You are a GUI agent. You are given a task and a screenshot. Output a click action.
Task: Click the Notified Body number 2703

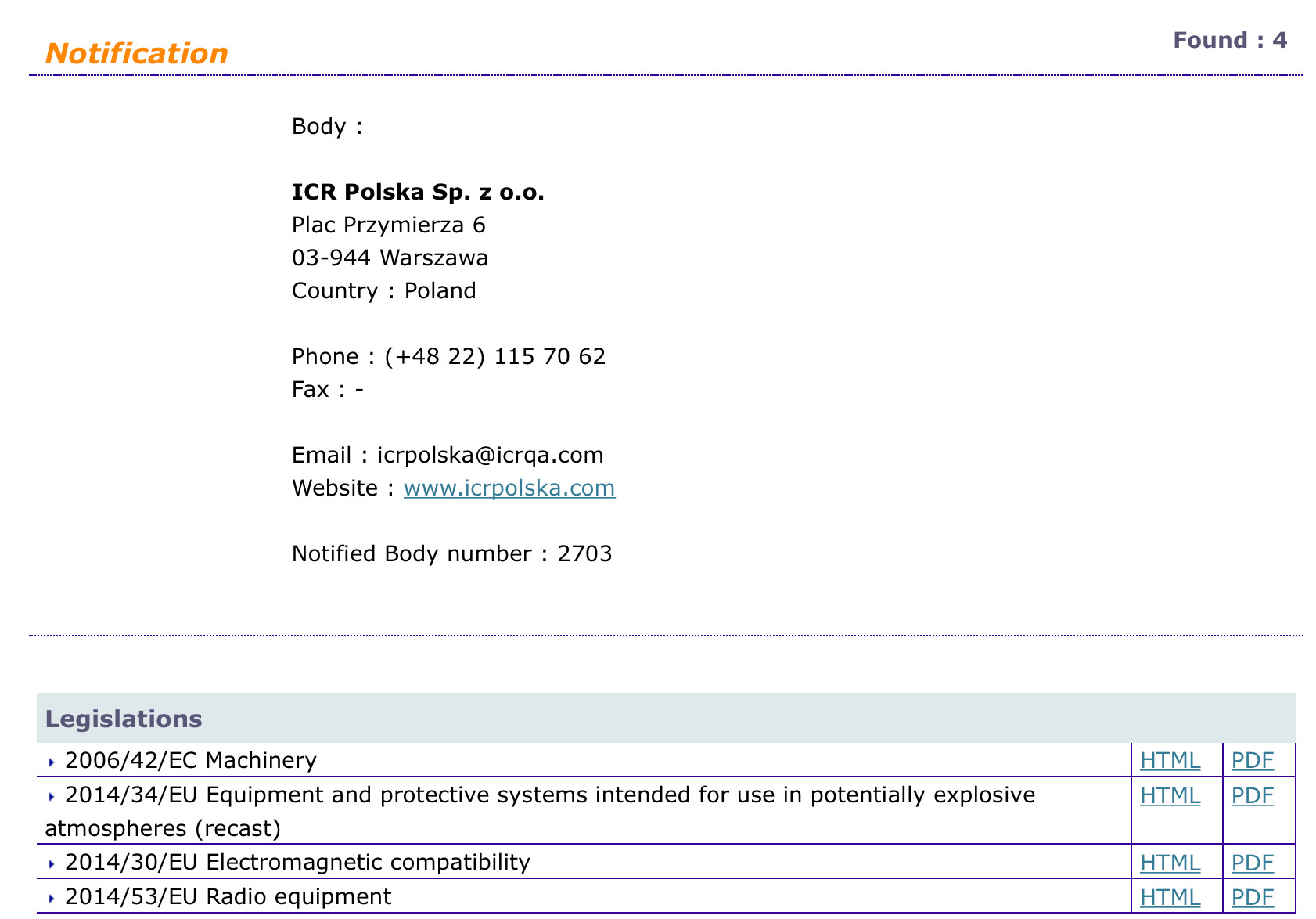584,554
